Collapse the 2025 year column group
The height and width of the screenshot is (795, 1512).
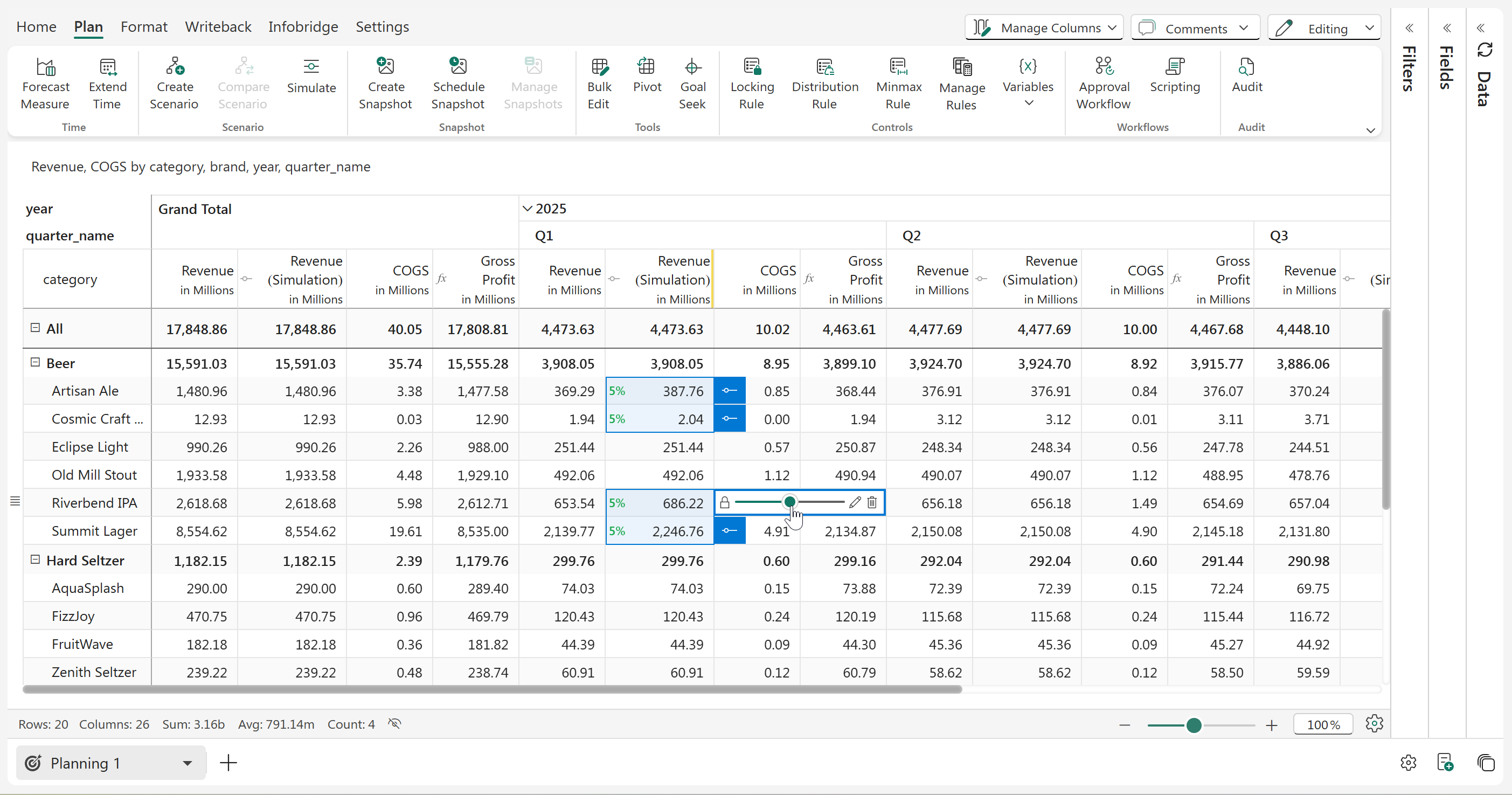pyautogui.click(x=527, y=209)
